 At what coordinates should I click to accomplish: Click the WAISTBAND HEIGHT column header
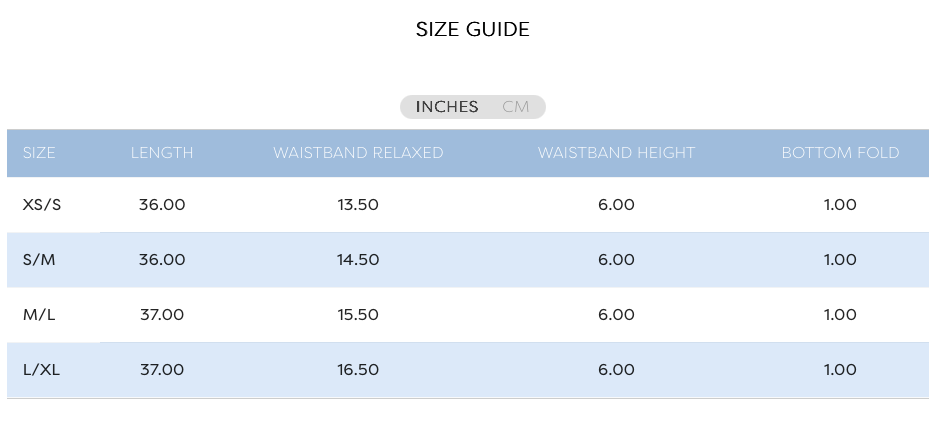pos(616,153)
